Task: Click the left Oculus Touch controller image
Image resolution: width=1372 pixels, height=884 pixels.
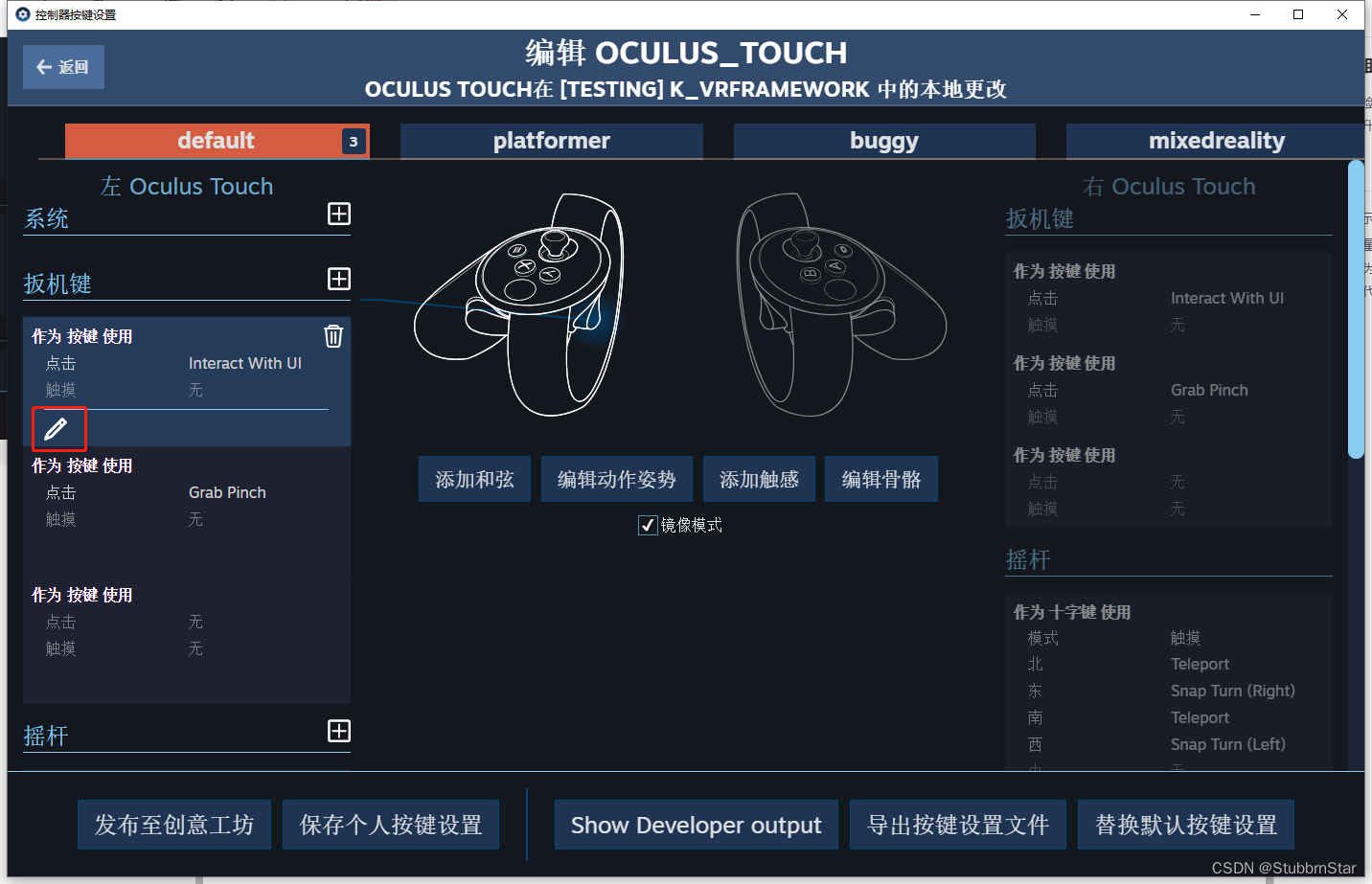Action: pos(518,305)
